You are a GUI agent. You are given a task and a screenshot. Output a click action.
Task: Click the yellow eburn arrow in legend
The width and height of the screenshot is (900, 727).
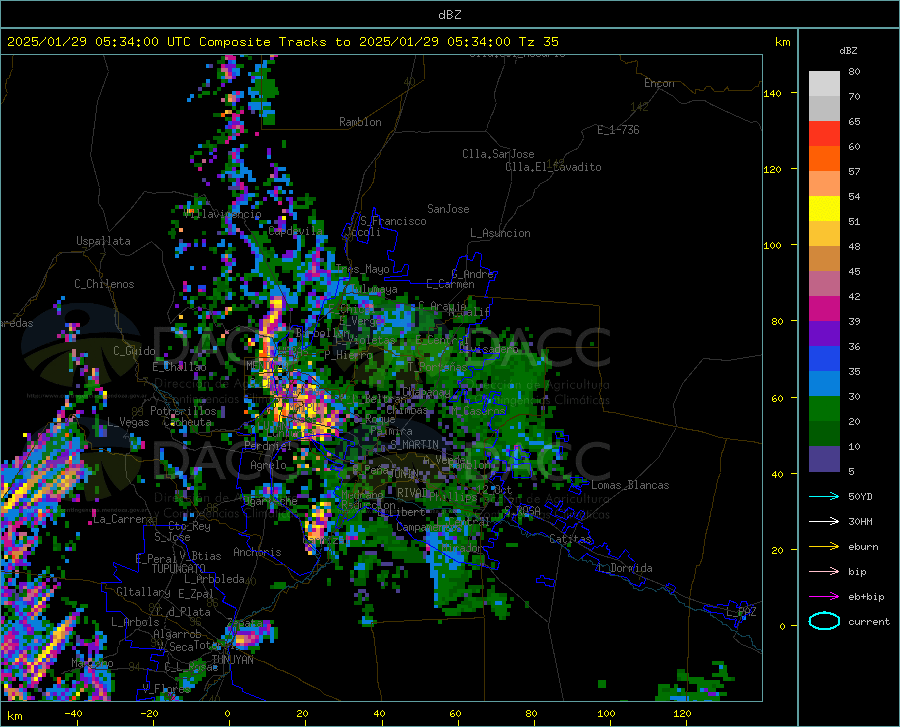(824, 546)
